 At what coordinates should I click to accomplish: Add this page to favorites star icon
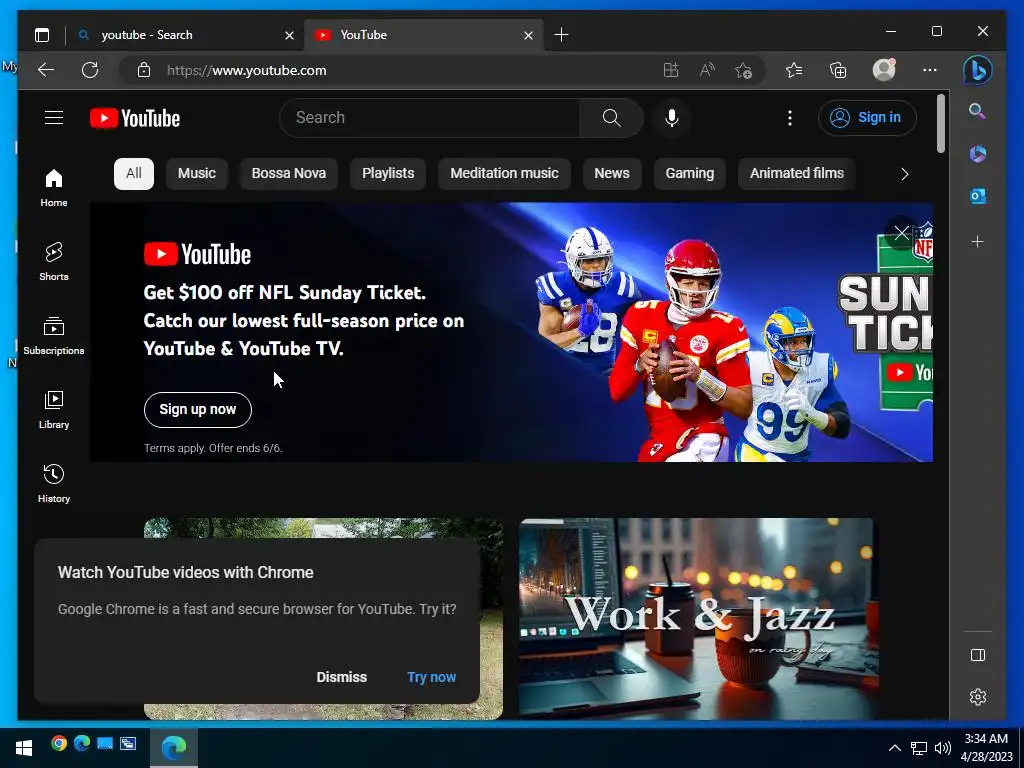click(743, 70)
